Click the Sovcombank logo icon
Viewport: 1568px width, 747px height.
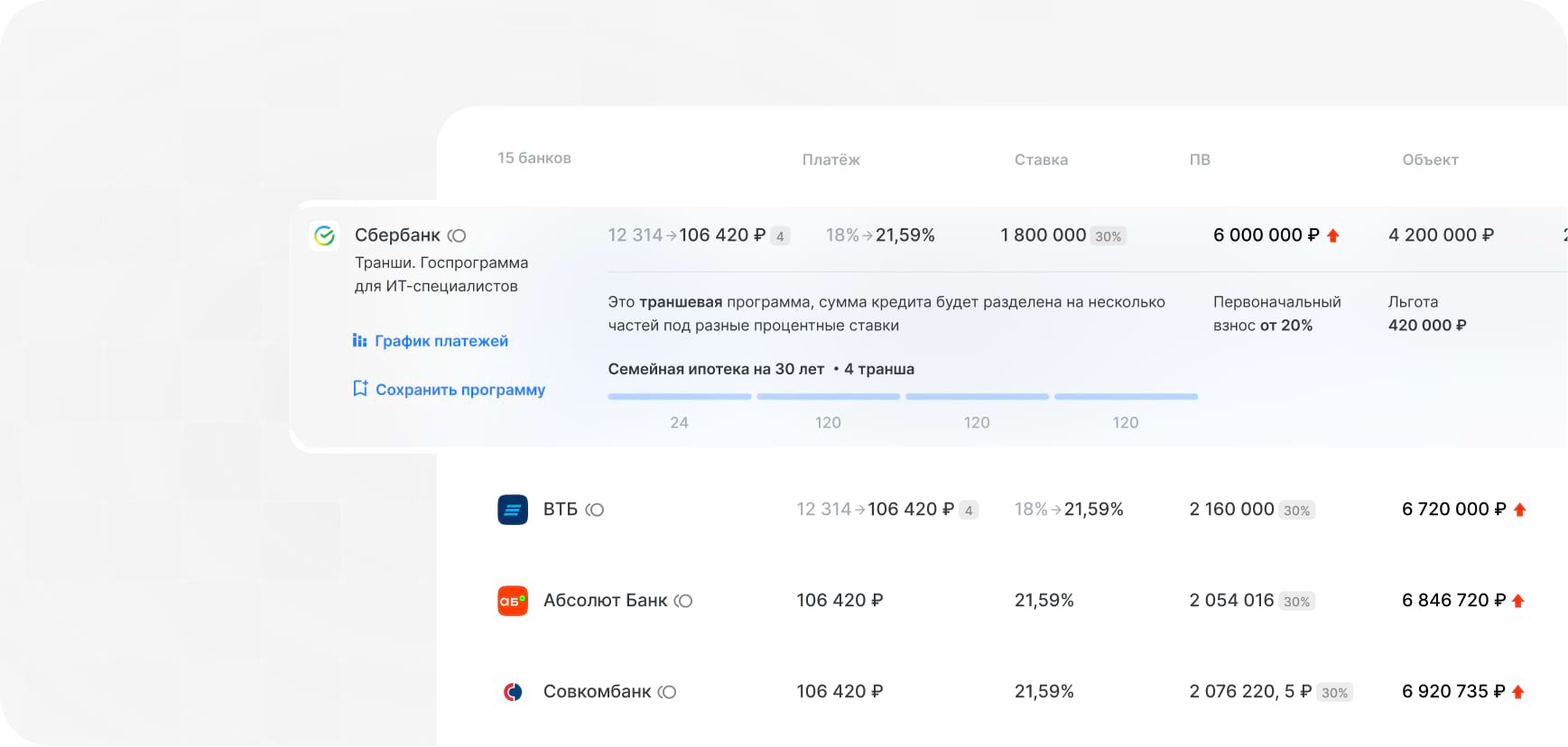[x=513, y=692]
